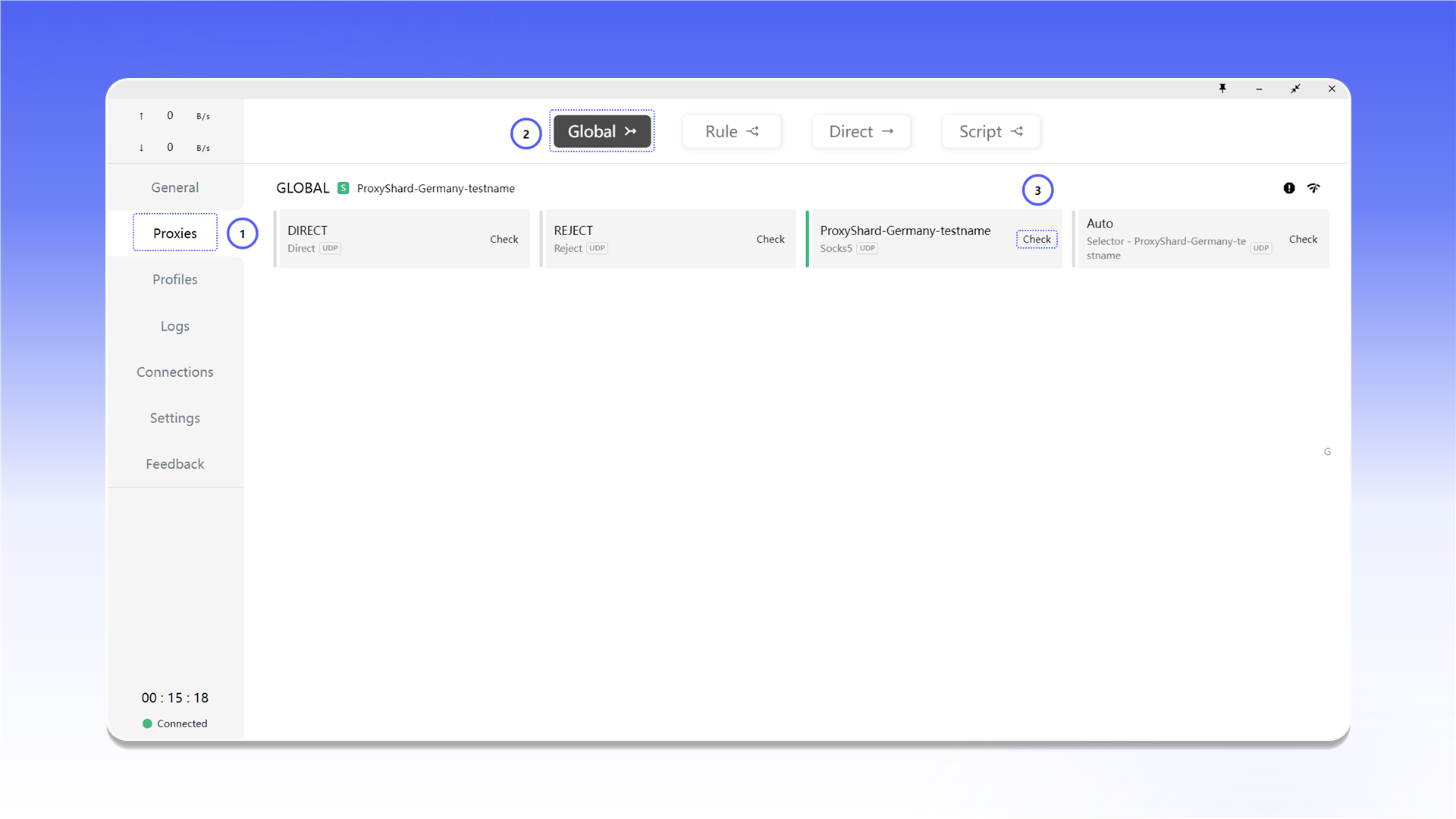The image size is (1456, 819).
Task: Select the DIRECT proxy card
Action: click(403, 239)
